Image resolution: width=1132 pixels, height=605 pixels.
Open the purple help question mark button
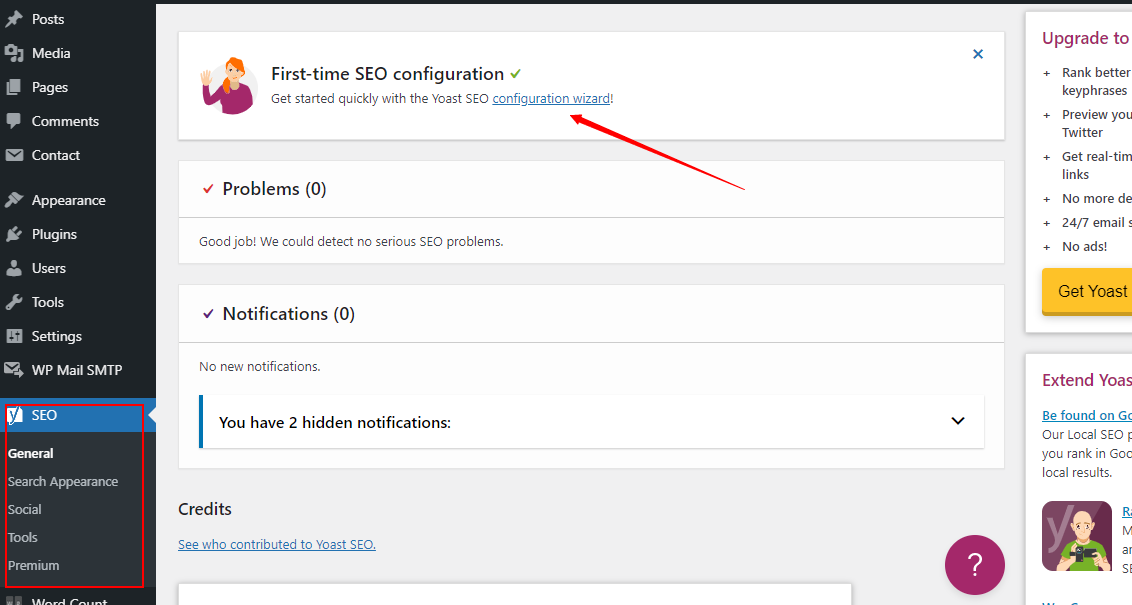pos(975,565)
